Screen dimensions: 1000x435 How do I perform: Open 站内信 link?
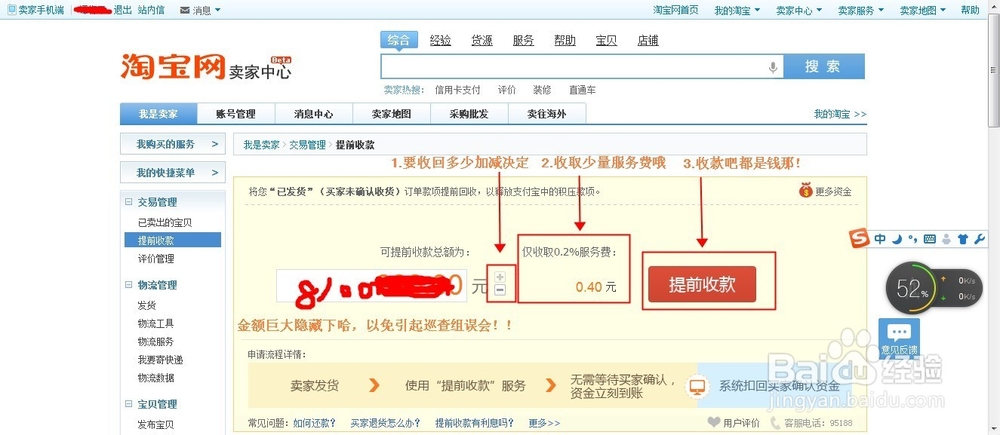151,10
